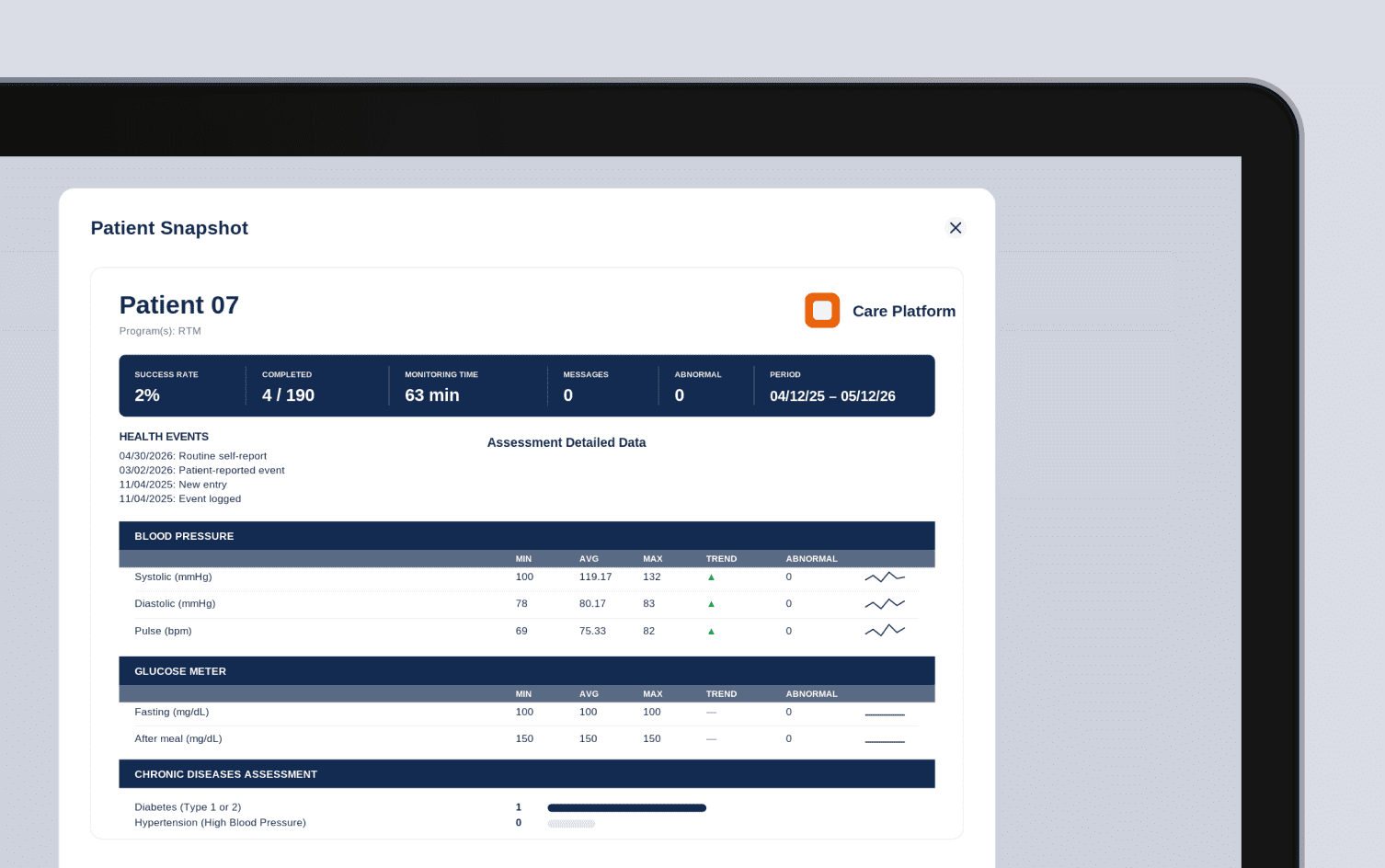Open the Pulse sparkline chart
This screenshot has width=1385, height=868.
click(885, 631)
